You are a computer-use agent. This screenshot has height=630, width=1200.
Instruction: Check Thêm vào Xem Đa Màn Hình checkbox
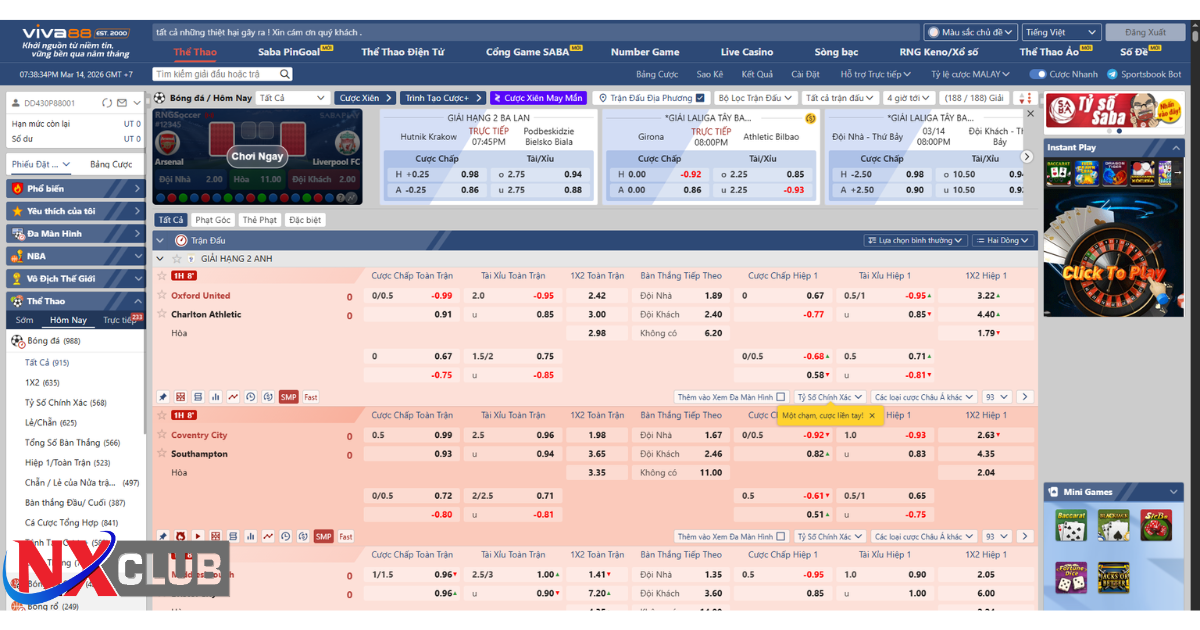pyautogui.click(x=782, y=397)
